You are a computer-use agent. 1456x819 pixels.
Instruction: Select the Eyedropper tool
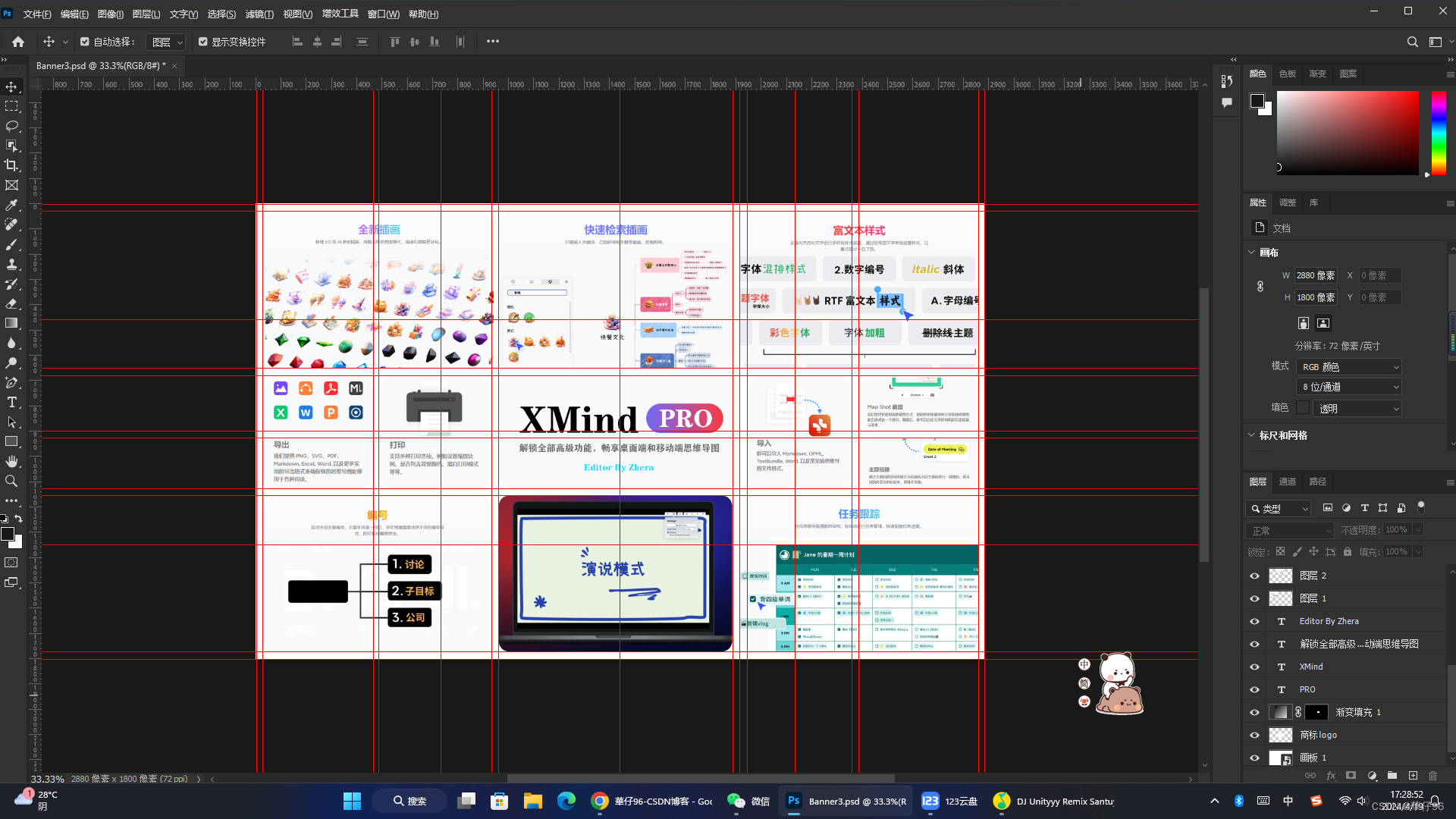click(12, 205)
